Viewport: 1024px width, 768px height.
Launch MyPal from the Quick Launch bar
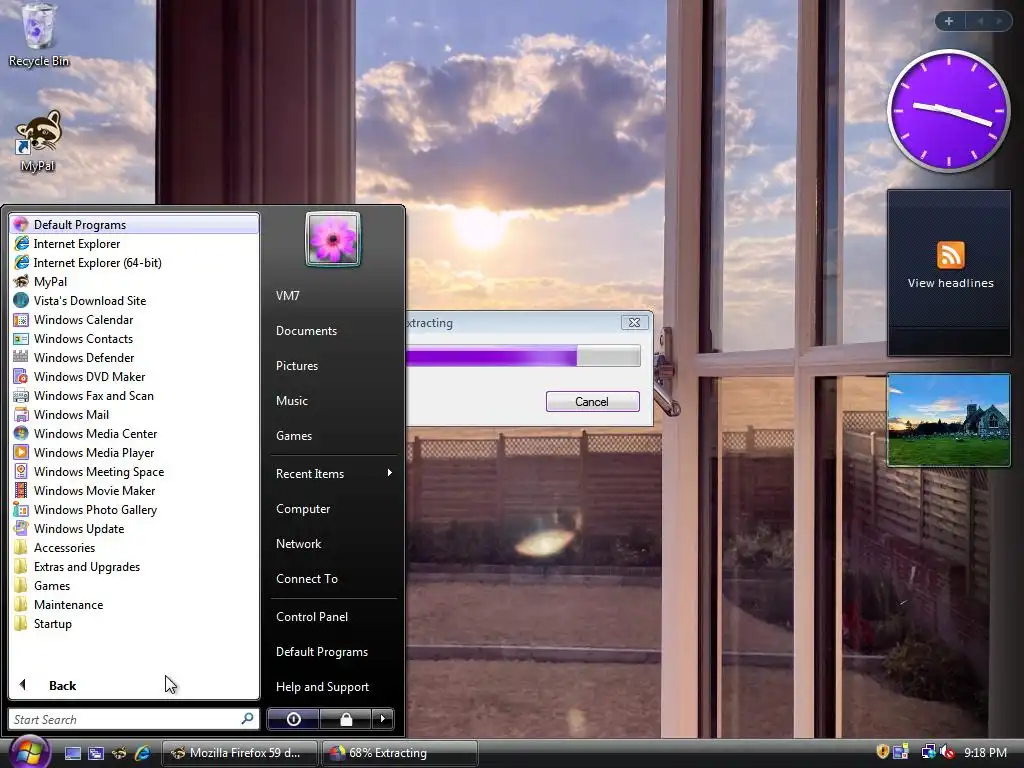120,753
